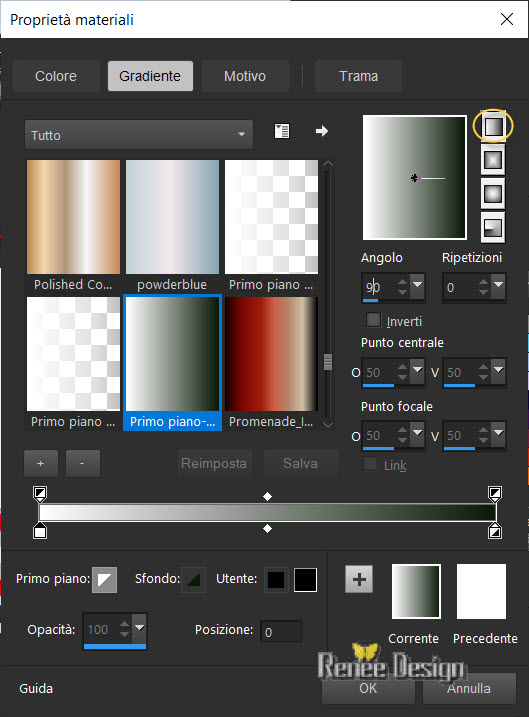Viewport: 529px width, 717px height.
Task: Switch to the Motivo tab
Action: pos(245,76)
